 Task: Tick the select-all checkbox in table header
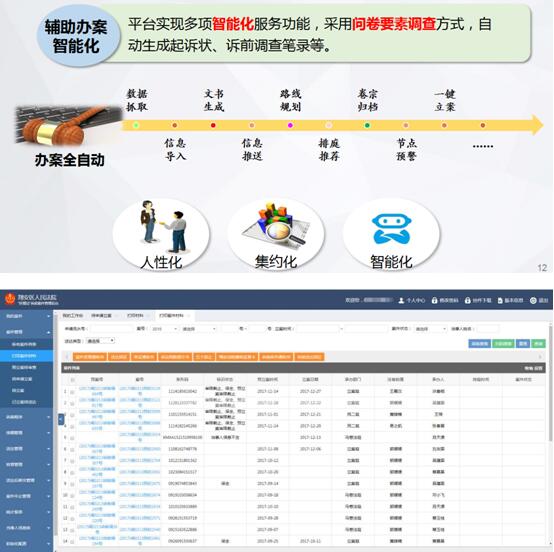pyautogui.click(x=72, y=380)
